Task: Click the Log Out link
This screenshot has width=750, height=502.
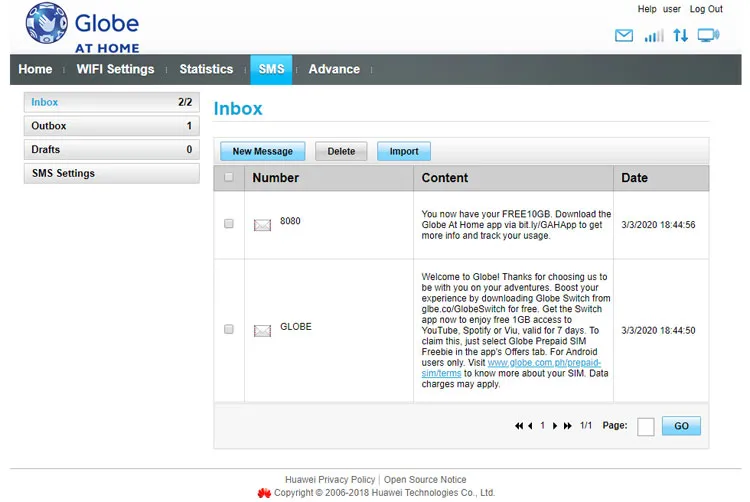Action: pos(706,9)
